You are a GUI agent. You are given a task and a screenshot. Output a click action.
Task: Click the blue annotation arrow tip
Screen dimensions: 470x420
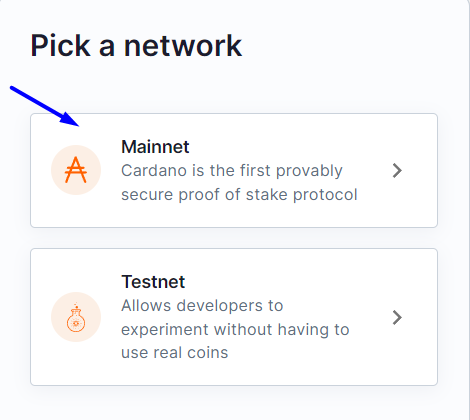(x=77, y=125)
